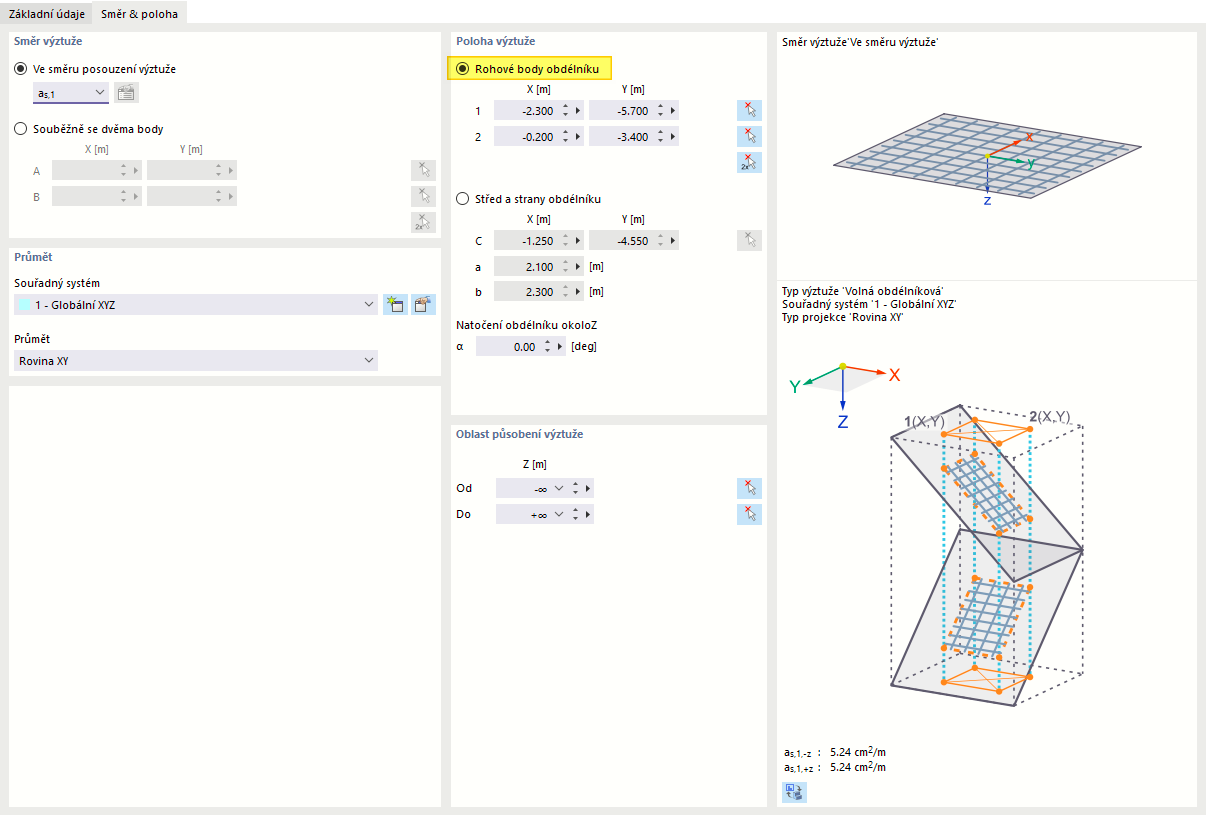Expand arrow menu next to point 1 Y field
Screen dimensions: 1206x815
click(x=673, y=111)
